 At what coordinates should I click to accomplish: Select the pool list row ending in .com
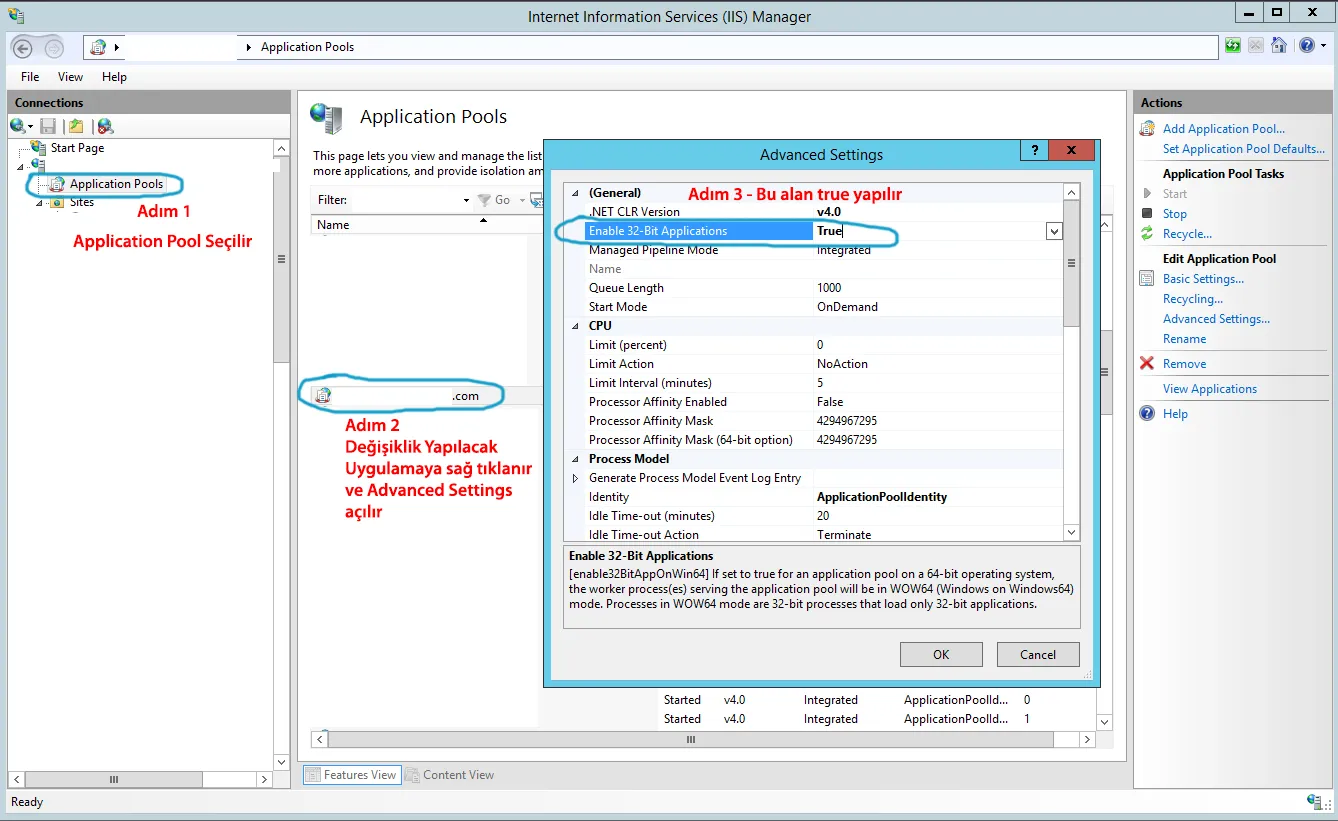(x=426, y=396)
